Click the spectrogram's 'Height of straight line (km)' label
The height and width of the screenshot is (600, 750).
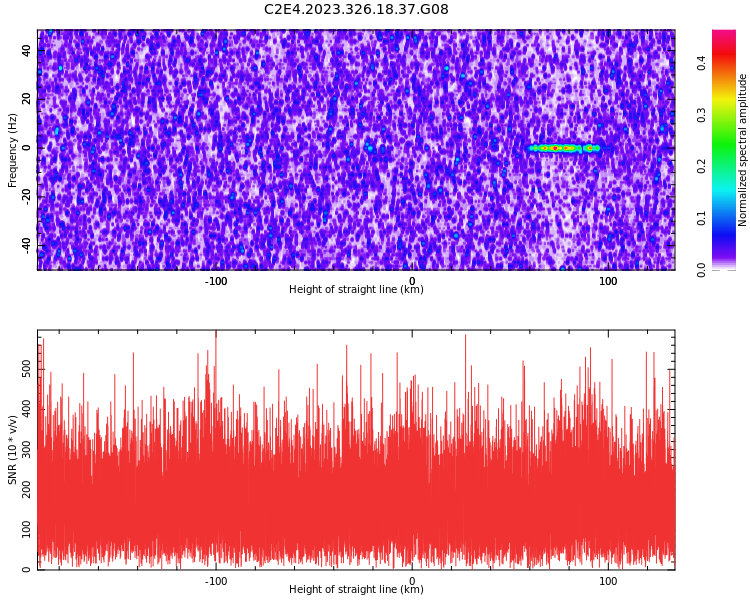(x=356, y=289)
